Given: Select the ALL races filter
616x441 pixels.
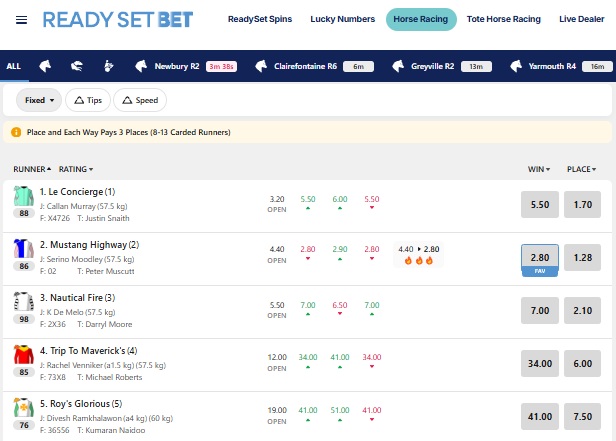Looking at the screenshot, I should coord(13,66).
